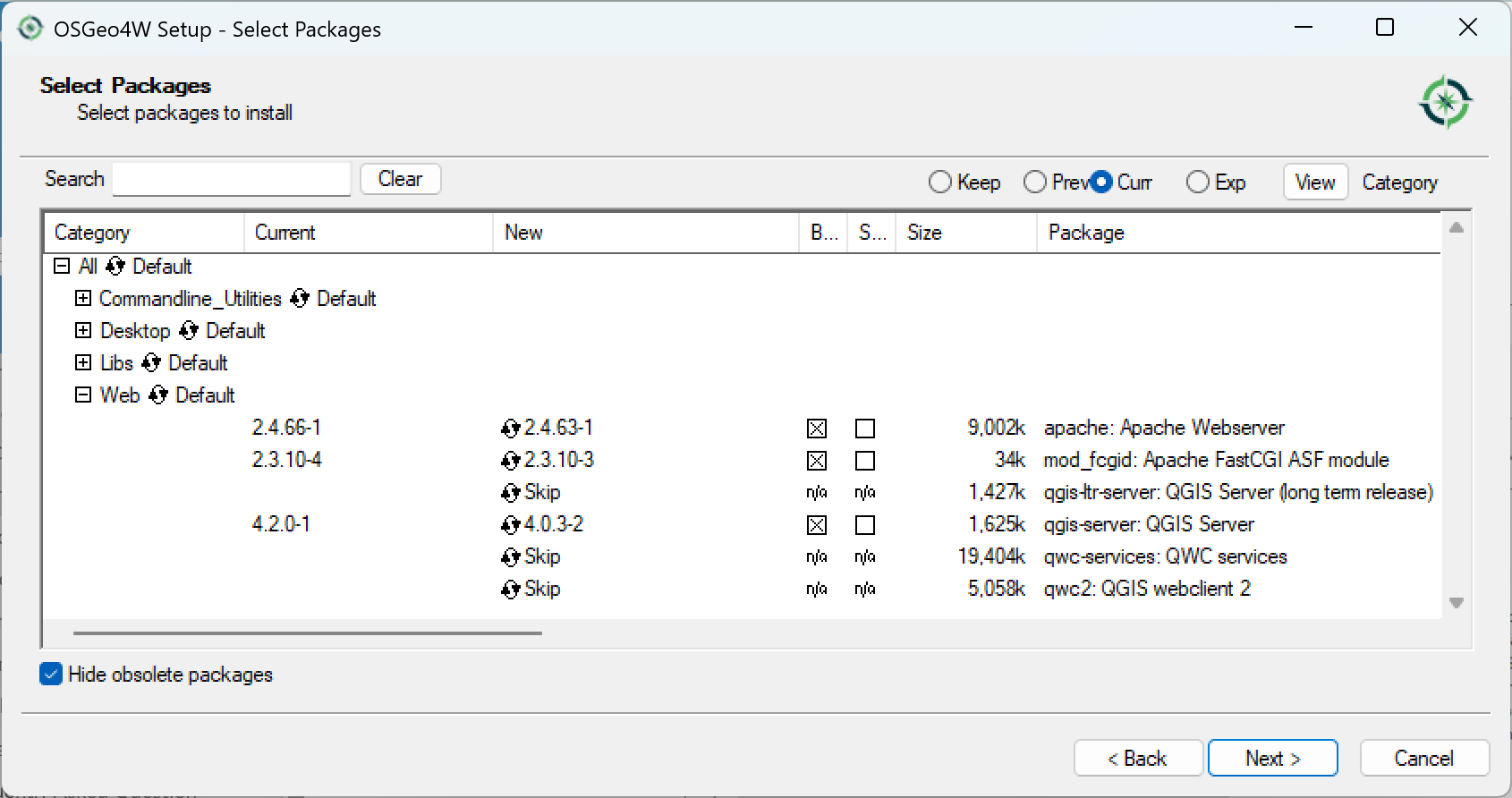The image size is (1512, 798).
Task: Click the horizontal scrollbar of package list
Action: tap(308, 633)
